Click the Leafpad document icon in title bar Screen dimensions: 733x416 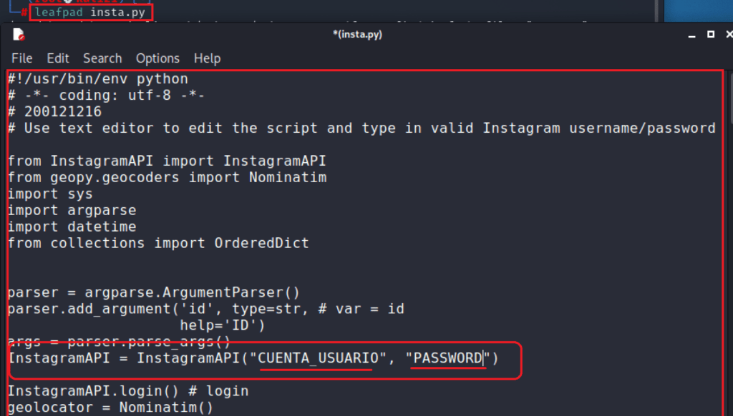19,35
